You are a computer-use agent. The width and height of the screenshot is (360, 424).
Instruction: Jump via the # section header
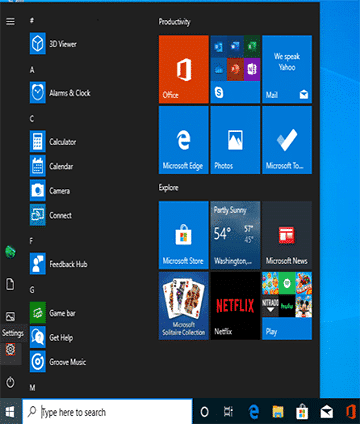tap(32, 21)
